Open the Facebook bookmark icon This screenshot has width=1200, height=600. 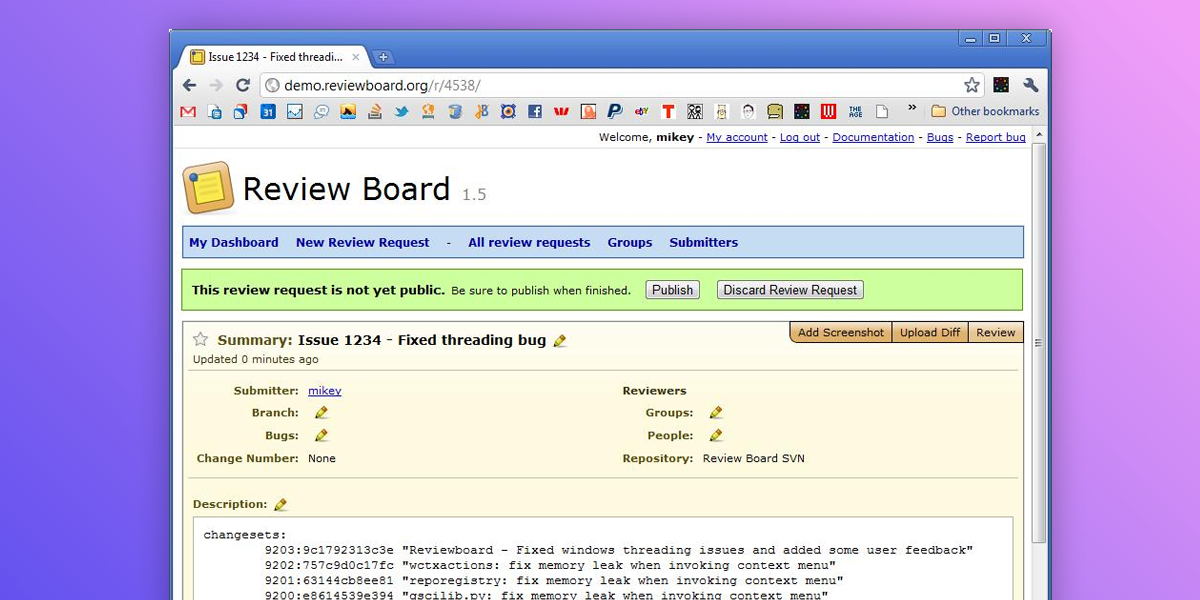(x=535, y=112)
